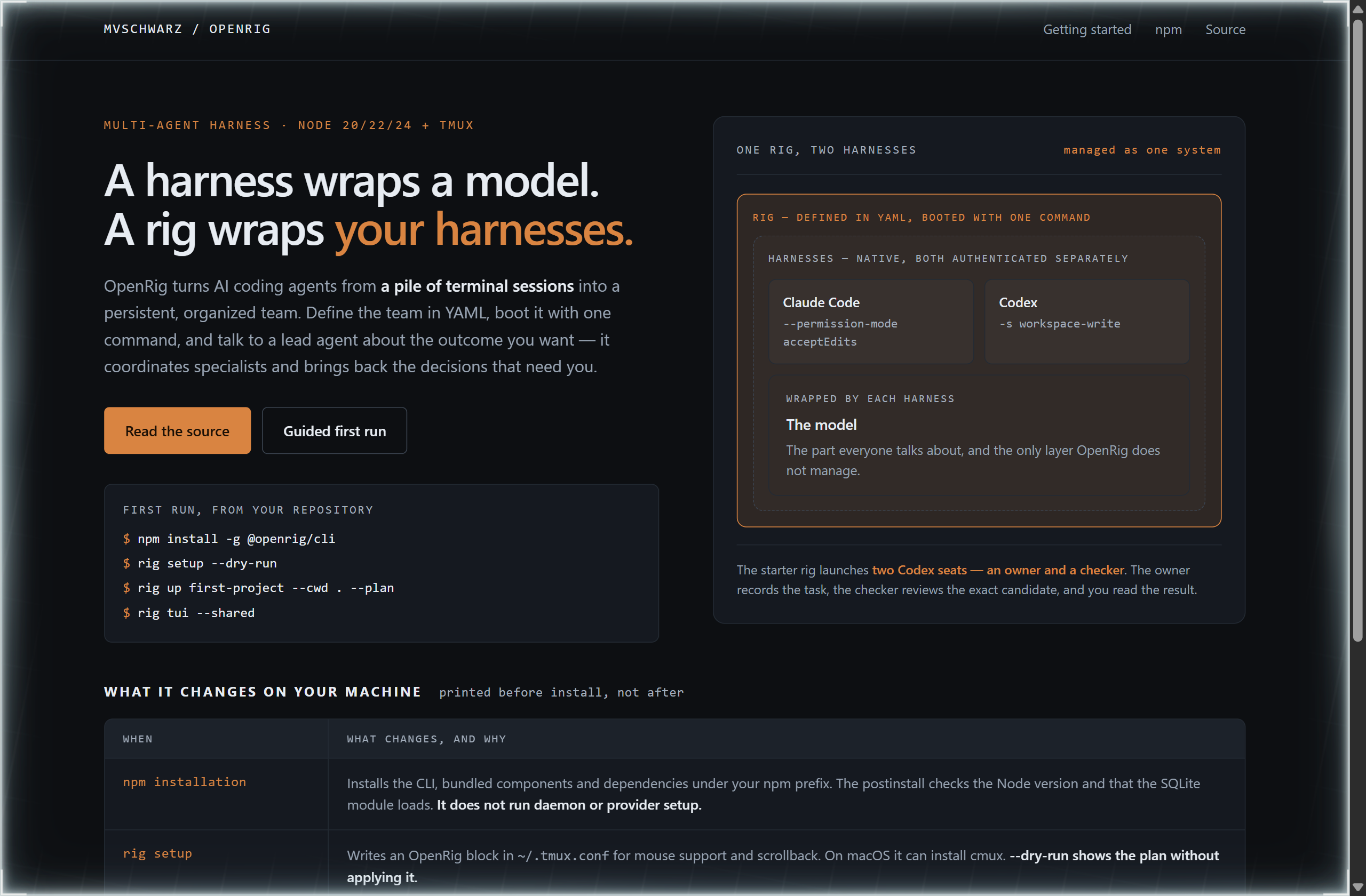The width and height of the screenshot is (1366, 896).
Task: Click the scrollbar up arrow
Action: [x=1357, y=9]
